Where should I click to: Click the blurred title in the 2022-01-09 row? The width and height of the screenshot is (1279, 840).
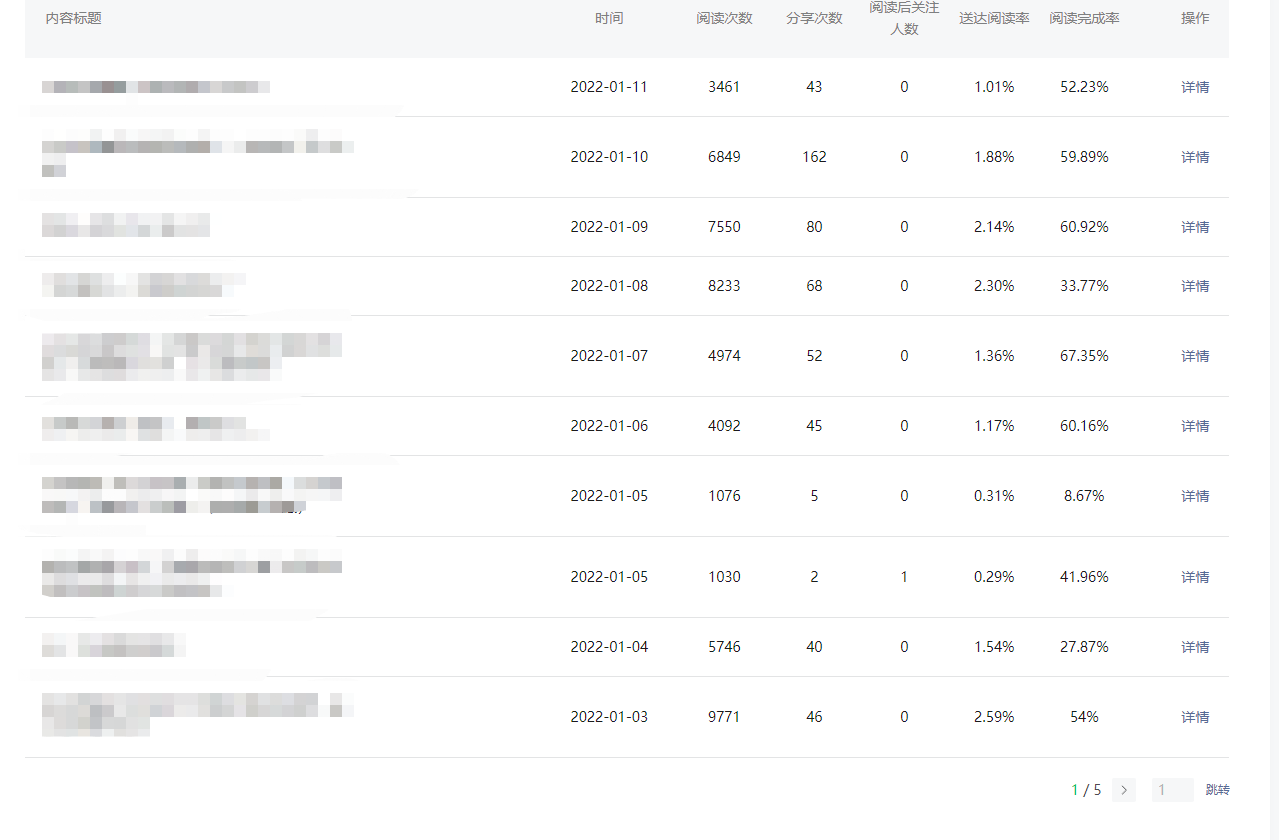pyautogui.click(x=126, y=225)
